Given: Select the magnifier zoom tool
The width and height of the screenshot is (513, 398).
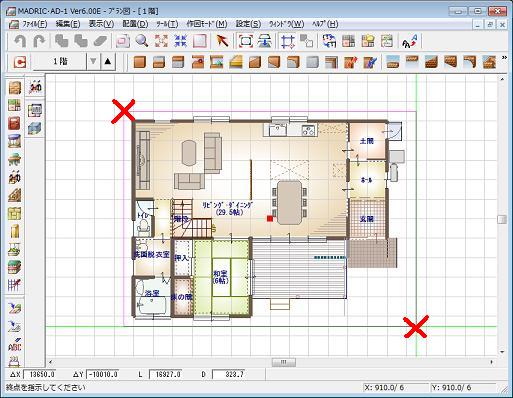Looking at the screenshot, I should (142, 41).
